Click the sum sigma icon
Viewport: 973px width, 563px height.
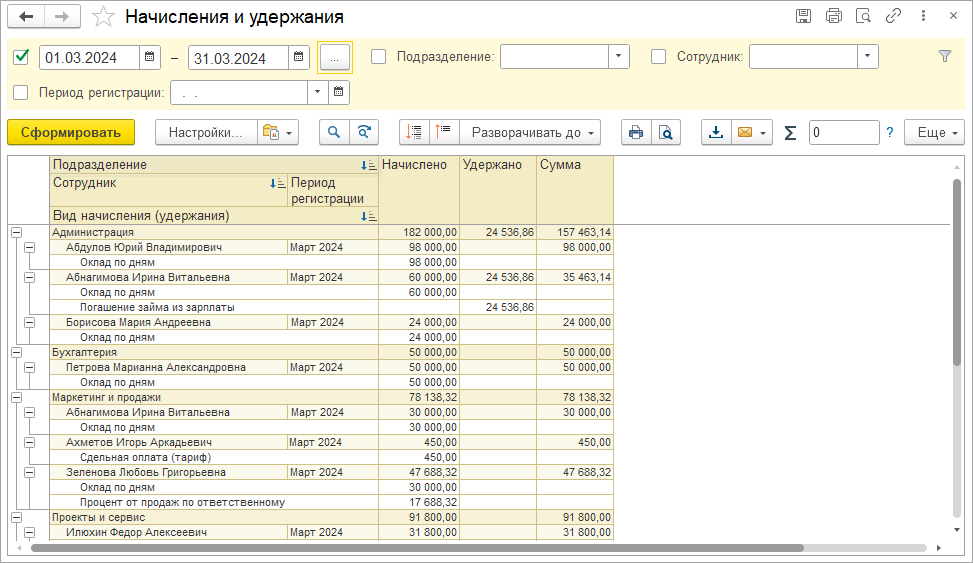pyautogui.click(x=791, y=132)
